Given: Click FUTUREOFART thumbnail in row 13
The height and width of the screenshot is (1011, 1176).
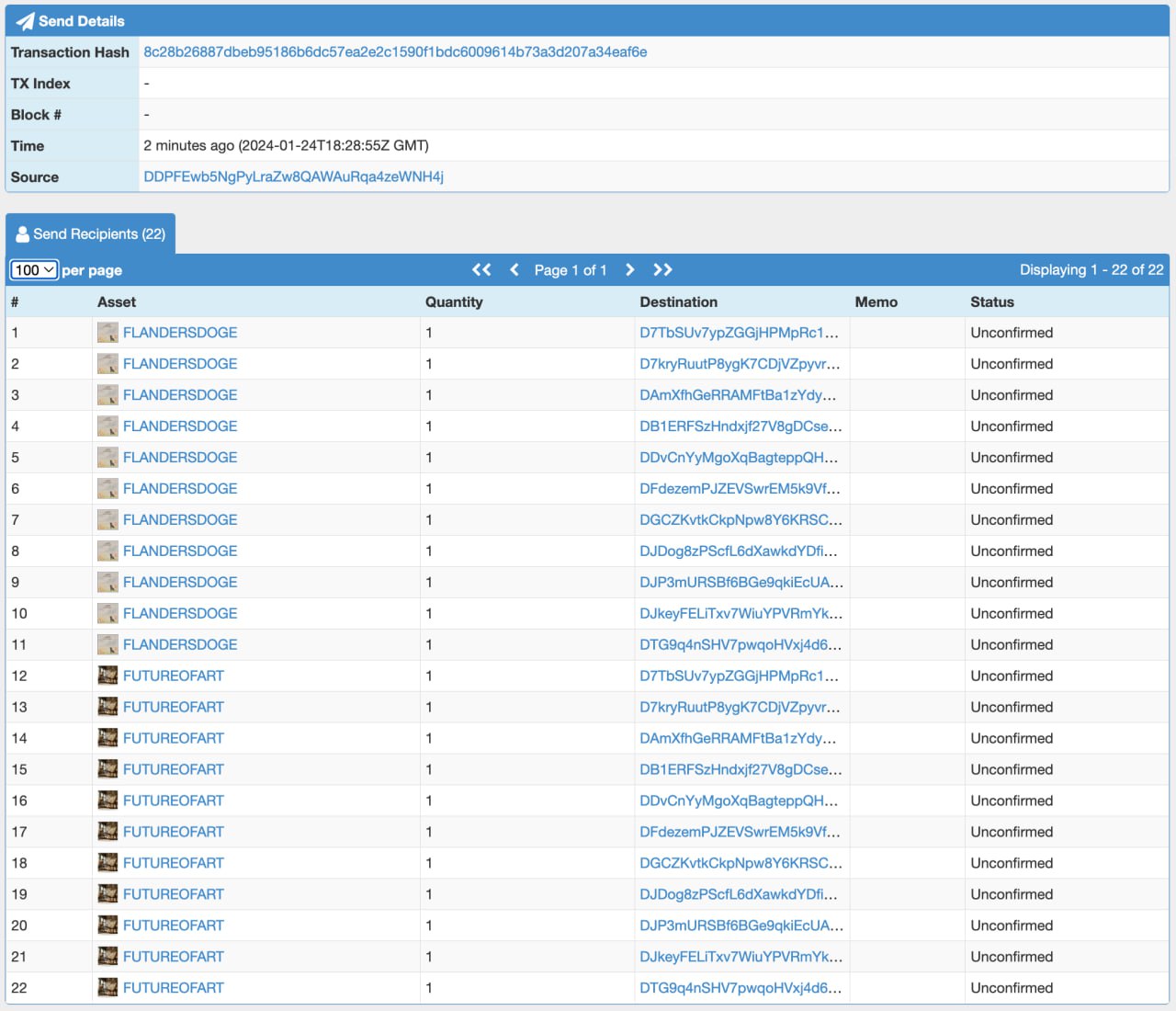Looking at the screenshot, I should 107,708.
